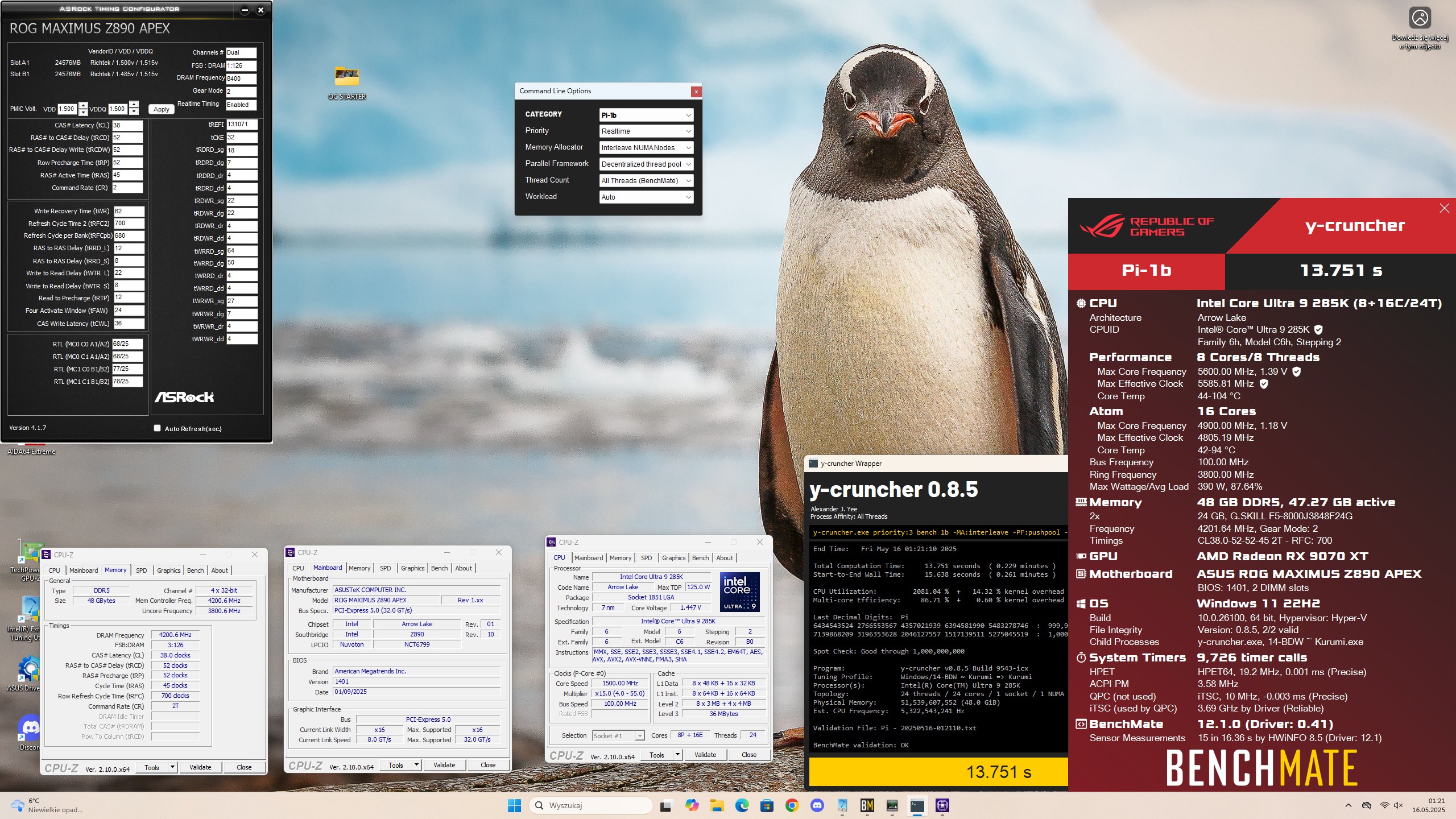Open Discord from the taskbar

(817, 805)
